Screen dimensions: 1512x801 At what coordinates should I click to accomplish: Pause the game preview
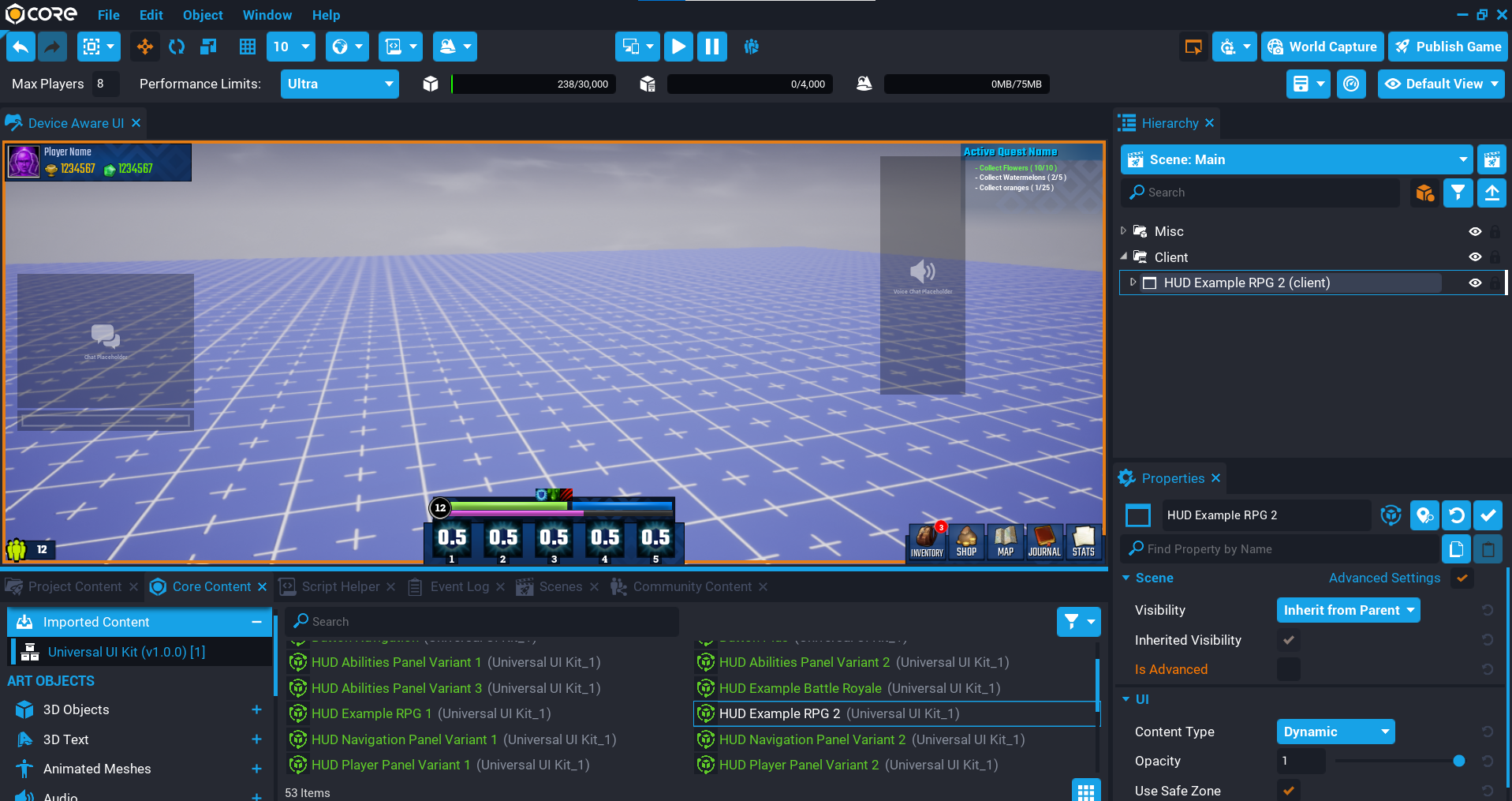(711, 47)
